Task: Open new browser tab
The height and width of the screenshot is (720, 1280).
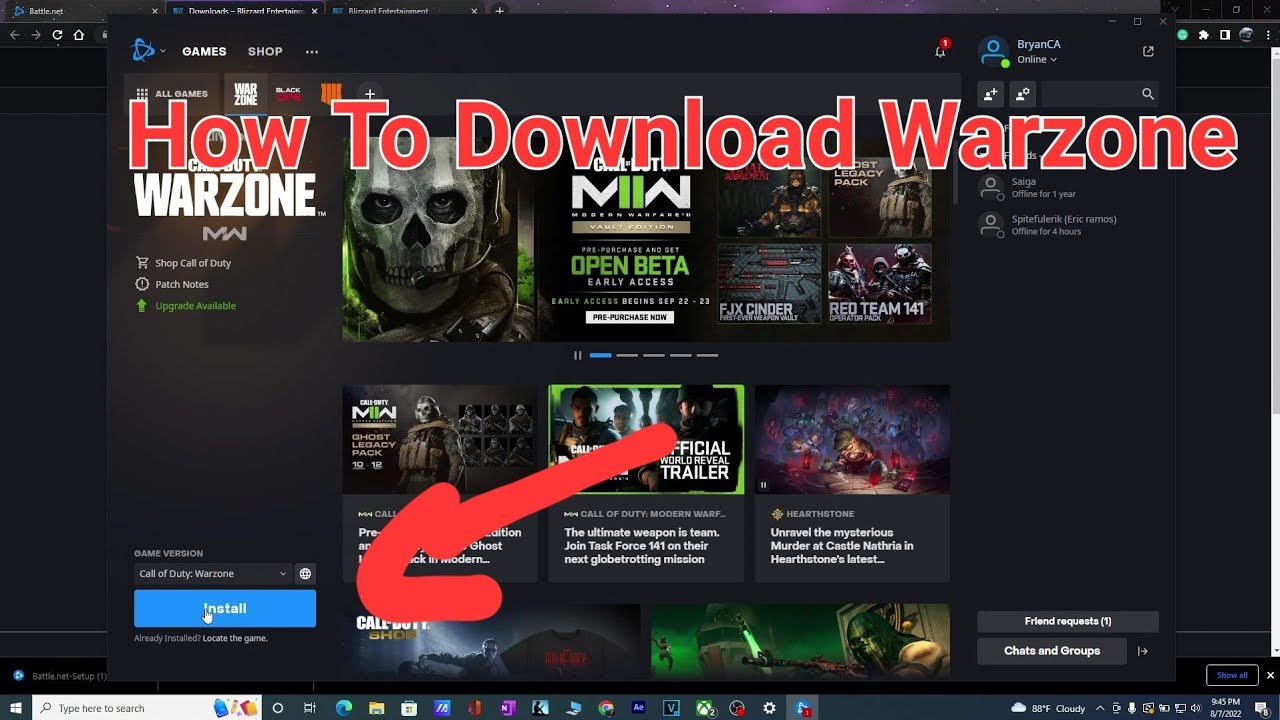Action: click(x=500, y=11)
